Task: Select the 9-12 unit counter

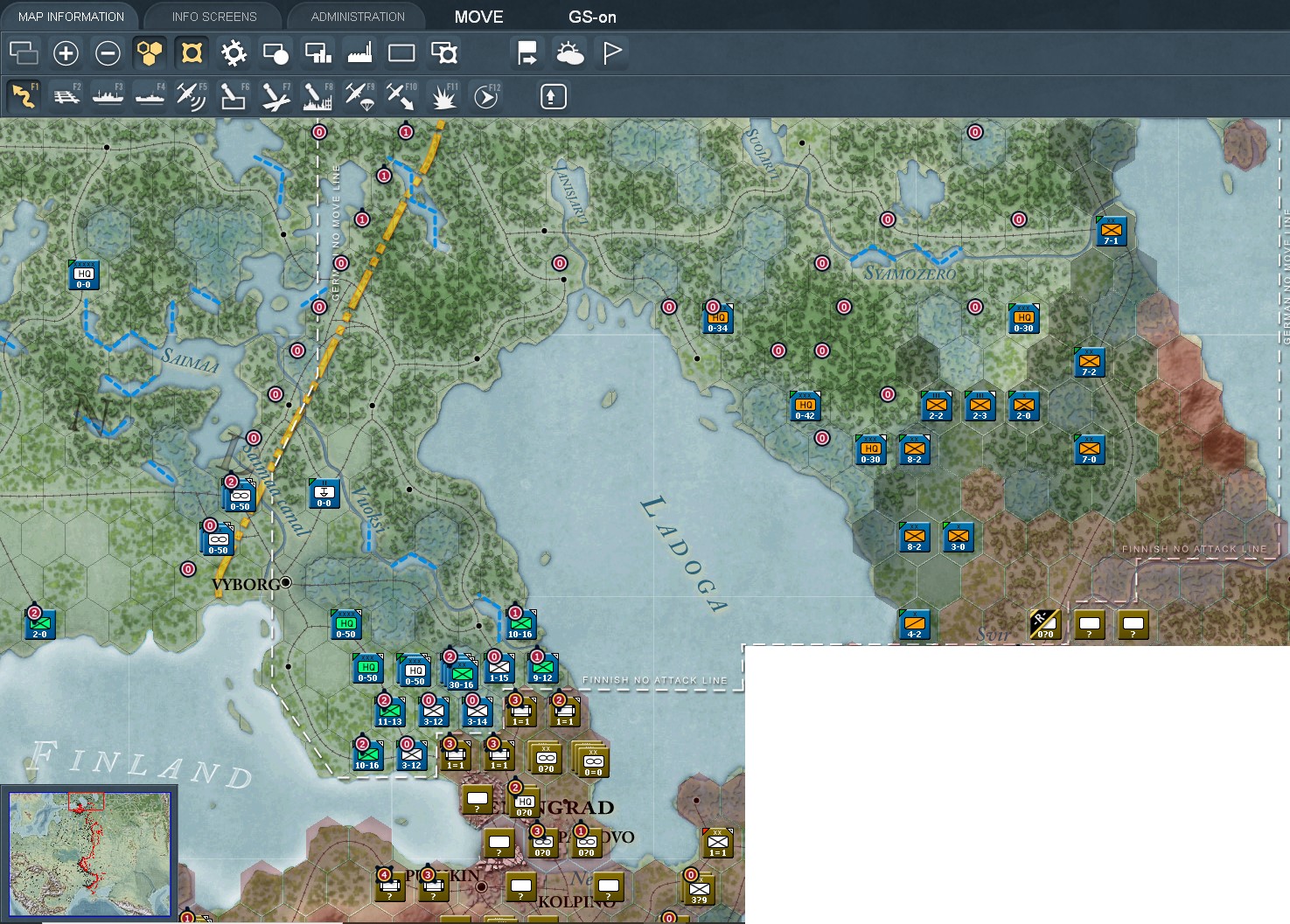Action: pos(542,669)
